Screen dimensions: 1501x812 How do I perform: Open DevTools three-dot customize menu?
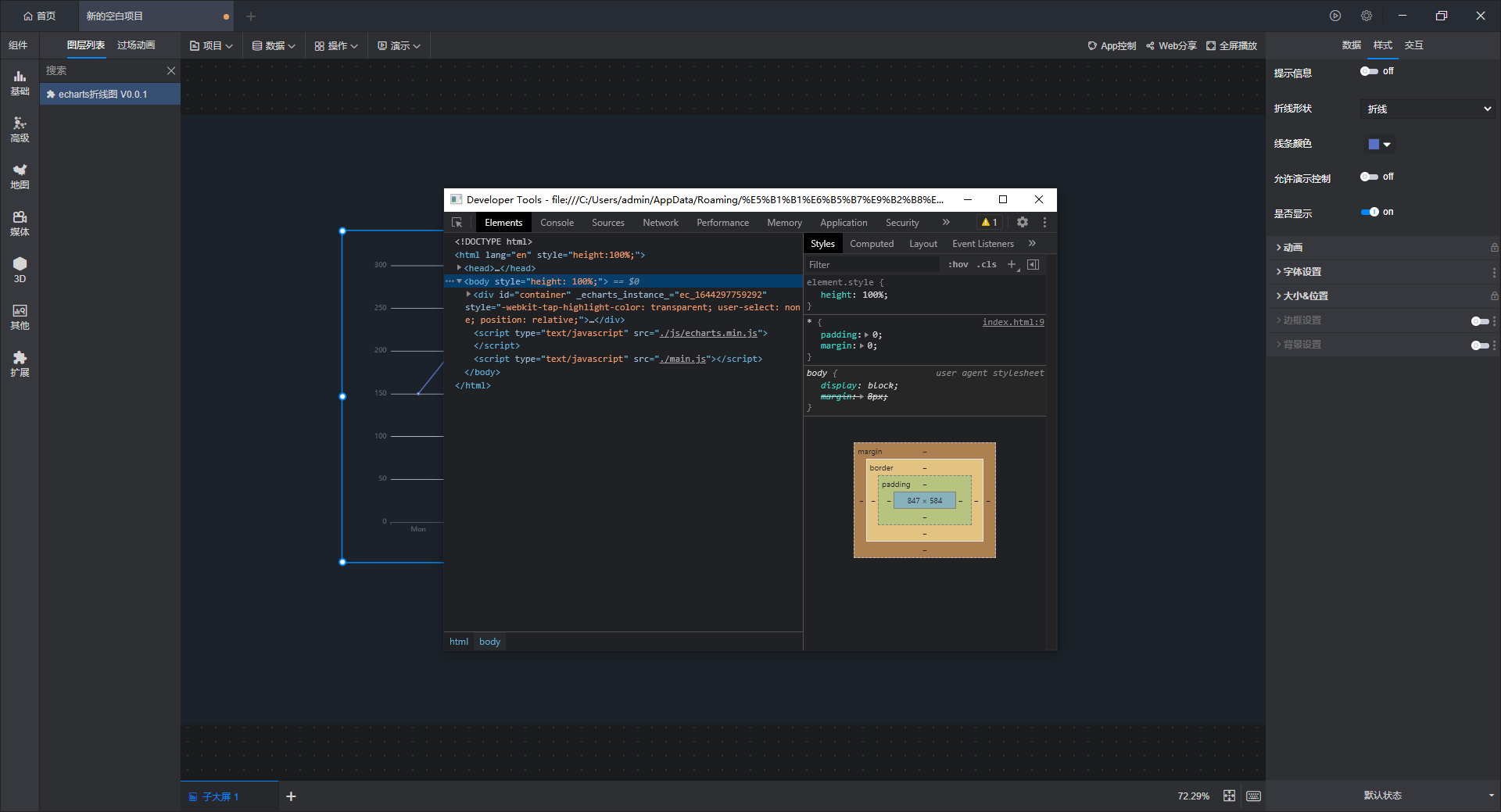coord(1044,222)
